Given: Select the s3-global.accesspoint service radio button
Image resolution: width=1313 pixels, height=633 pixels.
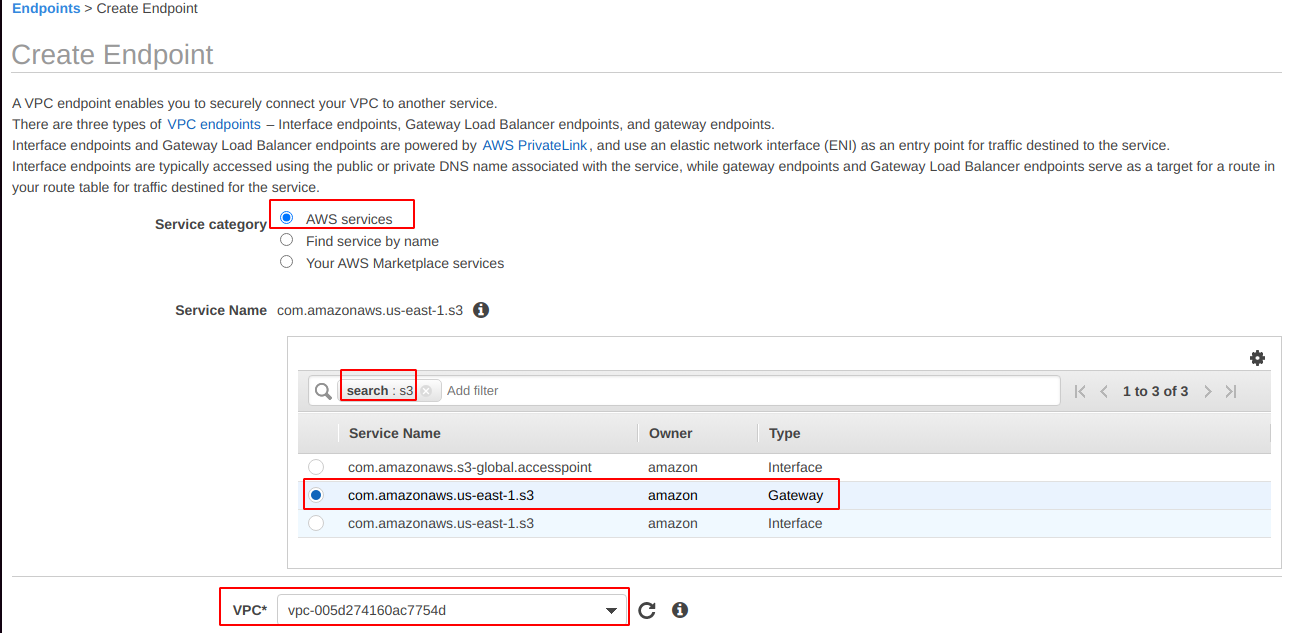Looking at the screenshot, I should point(316,467).
